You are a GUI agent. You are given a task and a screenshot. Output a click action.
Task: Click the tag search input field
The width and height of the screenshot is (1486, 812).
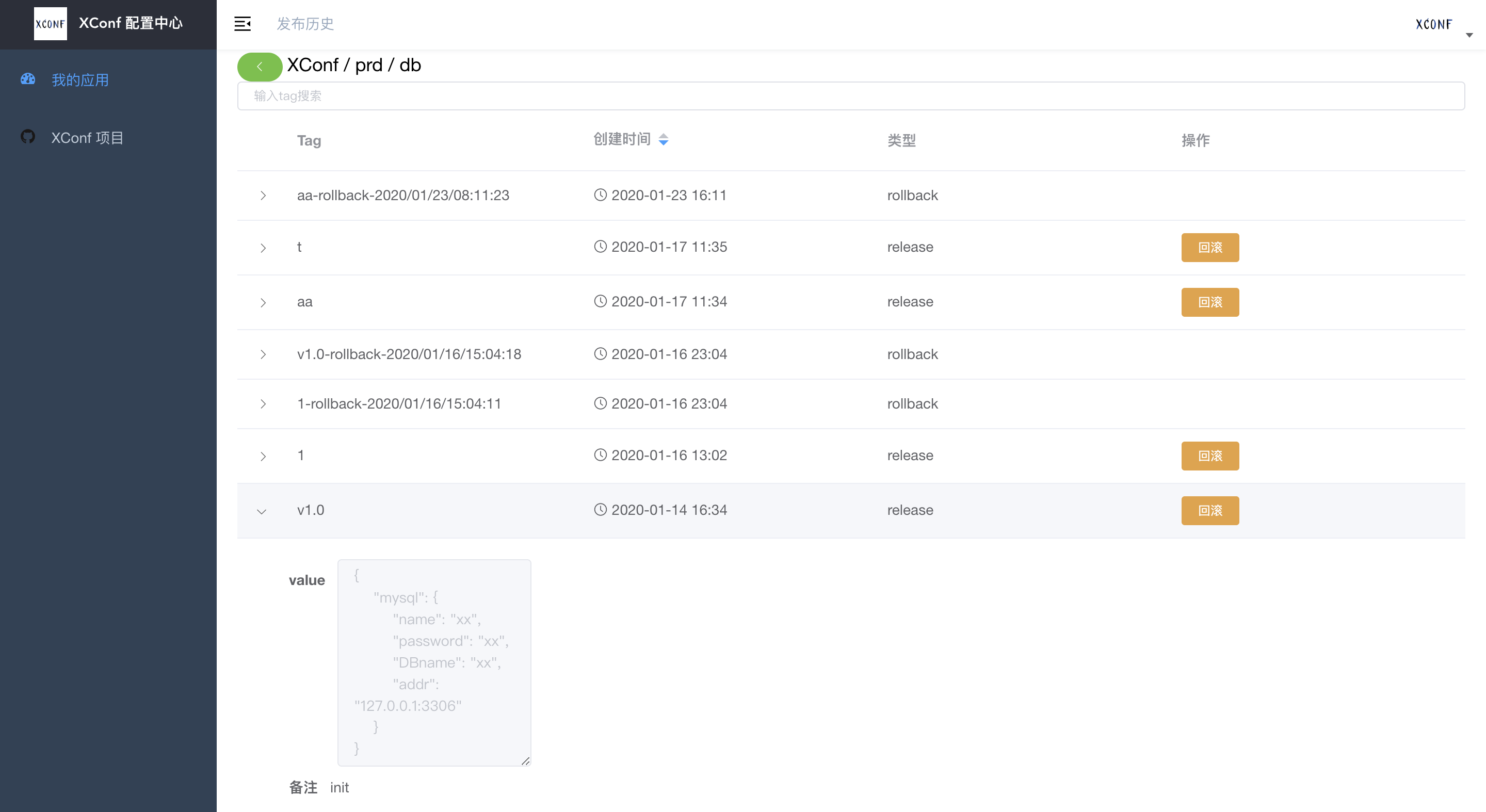tap(850, 96)
